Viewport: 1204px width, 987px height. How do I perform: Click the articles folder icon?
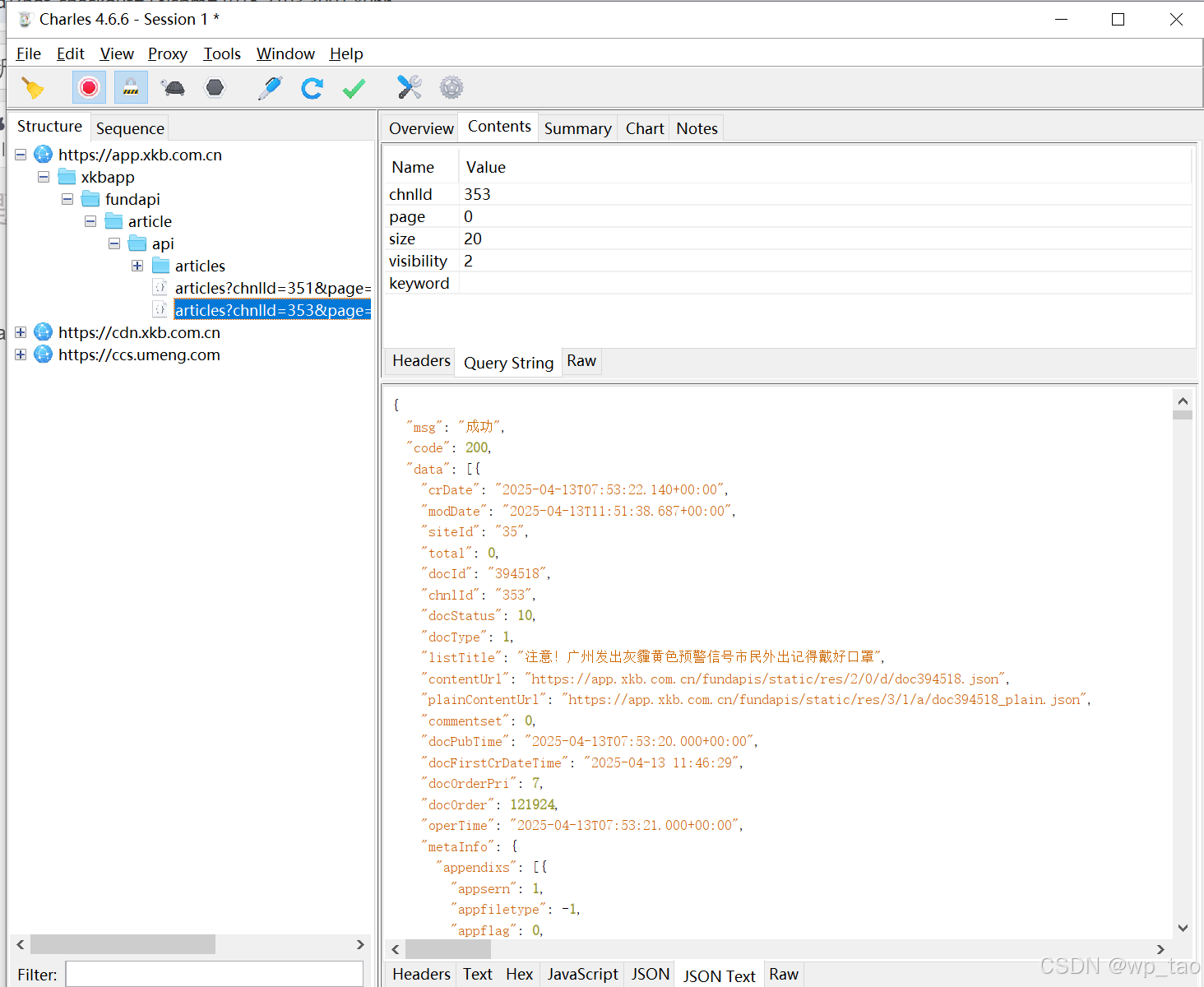(x=161, y=266)
